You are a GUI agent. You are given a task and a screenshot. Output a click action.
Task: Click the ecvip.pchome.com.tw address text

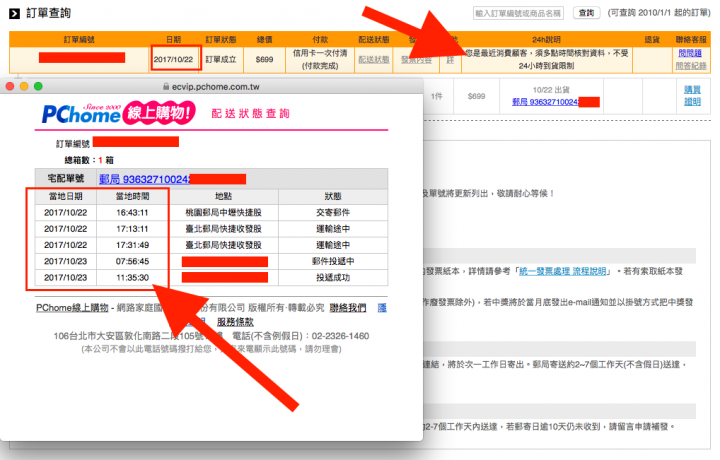click(x=215, y=87)
